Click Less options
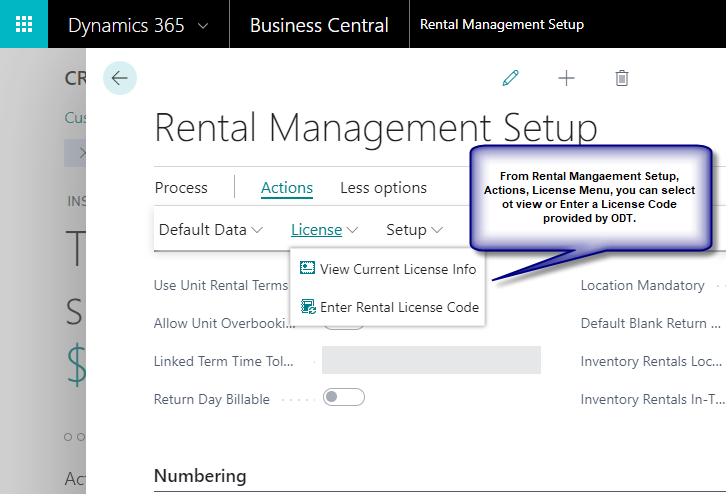 point(383,188)
